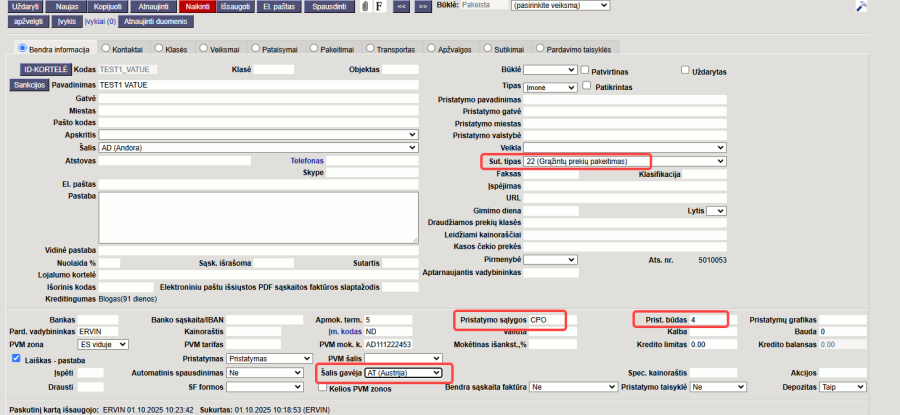The width and height of the screenshot is (900, 415).
Task: Open the Tipas dropdown showing Įmonė
Action: 550,87
